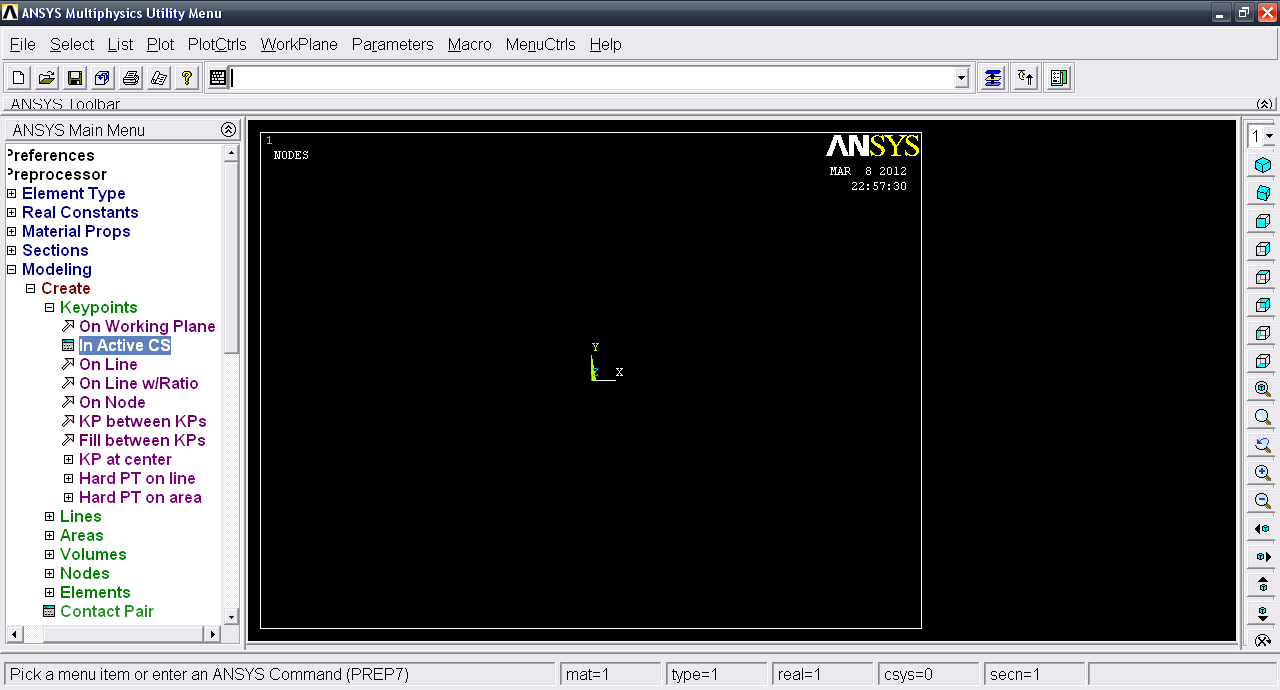Screen dimensions: 1280x690
Task: Open the List menu
Action: click(120, 44)
